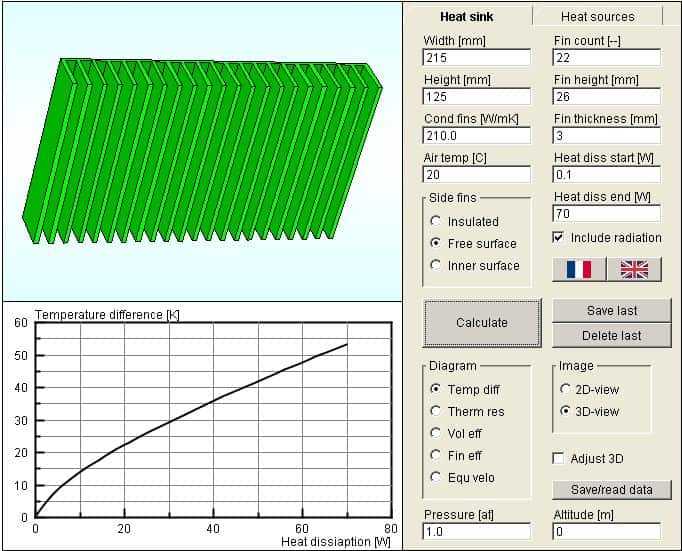The width and height of the screenshot is (682, 551).
Task: Click the 'Diagram' group label
Action: pyautogui.click(x=453, y=366)
